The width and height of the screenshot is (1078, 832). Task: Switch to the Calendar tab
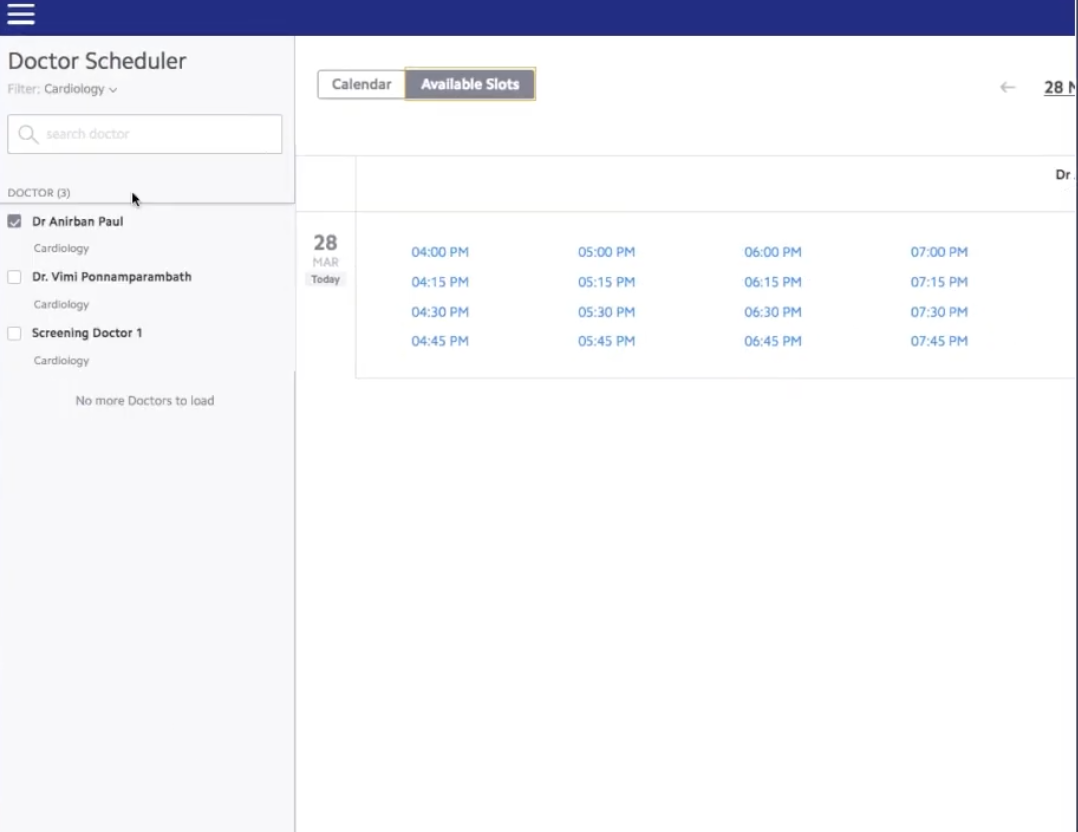click(x=361, y=85)
